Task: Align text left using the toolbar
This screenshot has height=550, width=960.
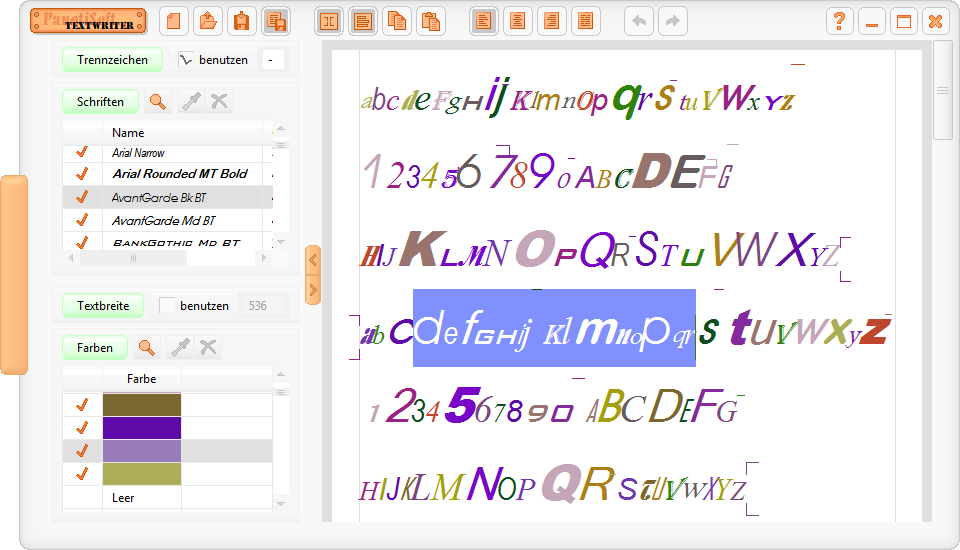Action: pos(484,21)
